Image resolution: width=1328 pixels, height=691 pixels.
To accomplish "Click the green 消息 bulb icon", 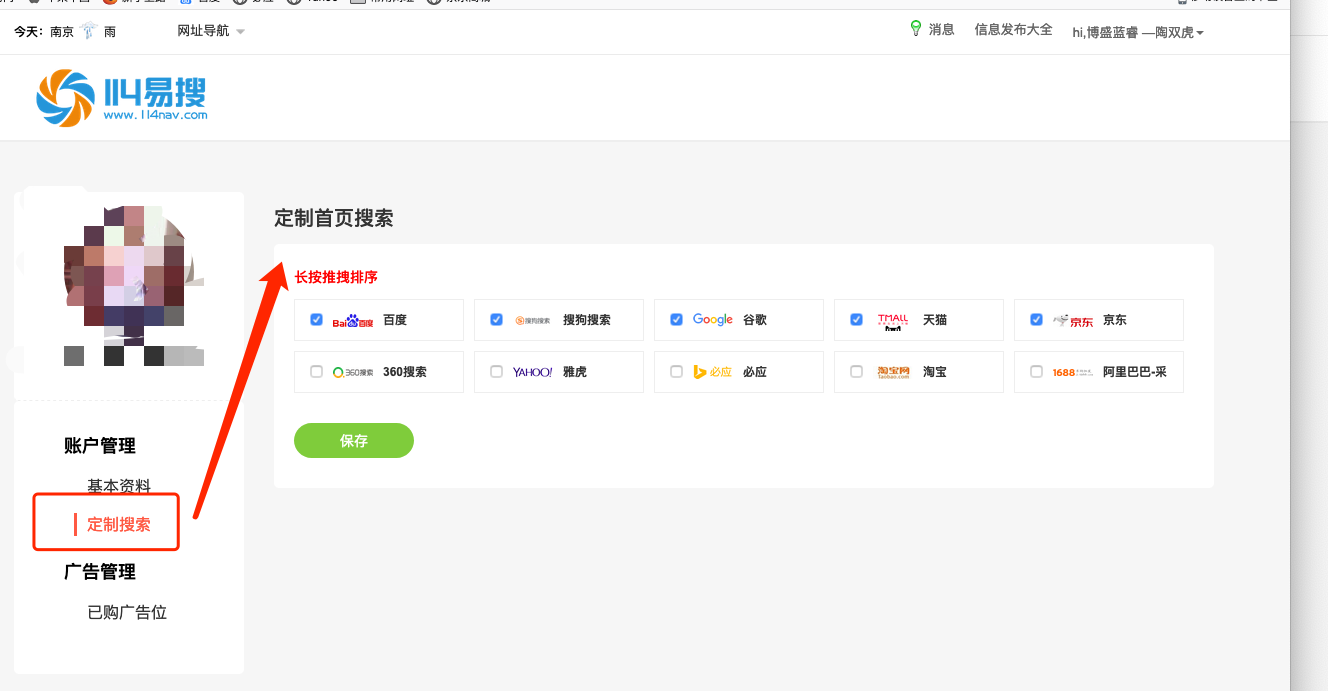I will click(x=915, y=29).
